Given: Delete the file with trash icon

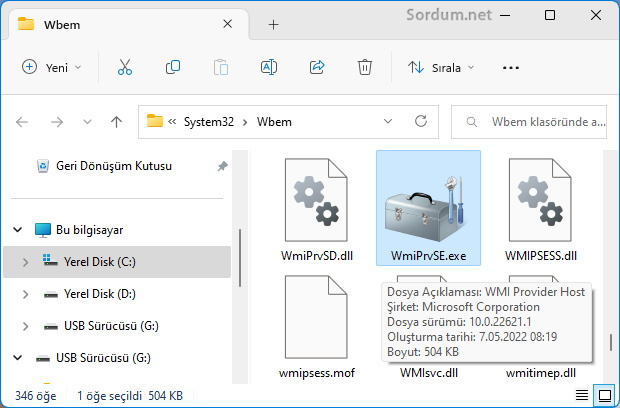Looking at the screenshot, I should click(x=365, y=68).
